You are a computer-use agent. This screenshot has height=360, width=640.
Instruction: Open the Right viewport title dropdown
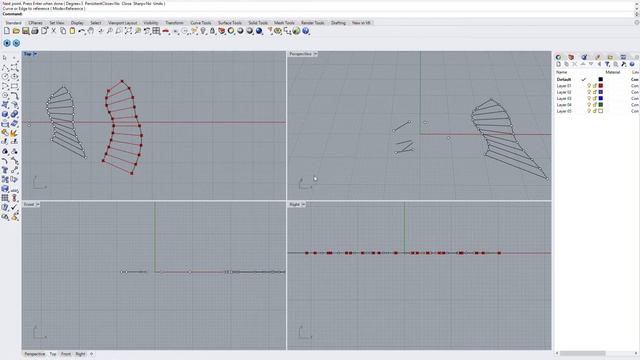(x=303, y=204)
